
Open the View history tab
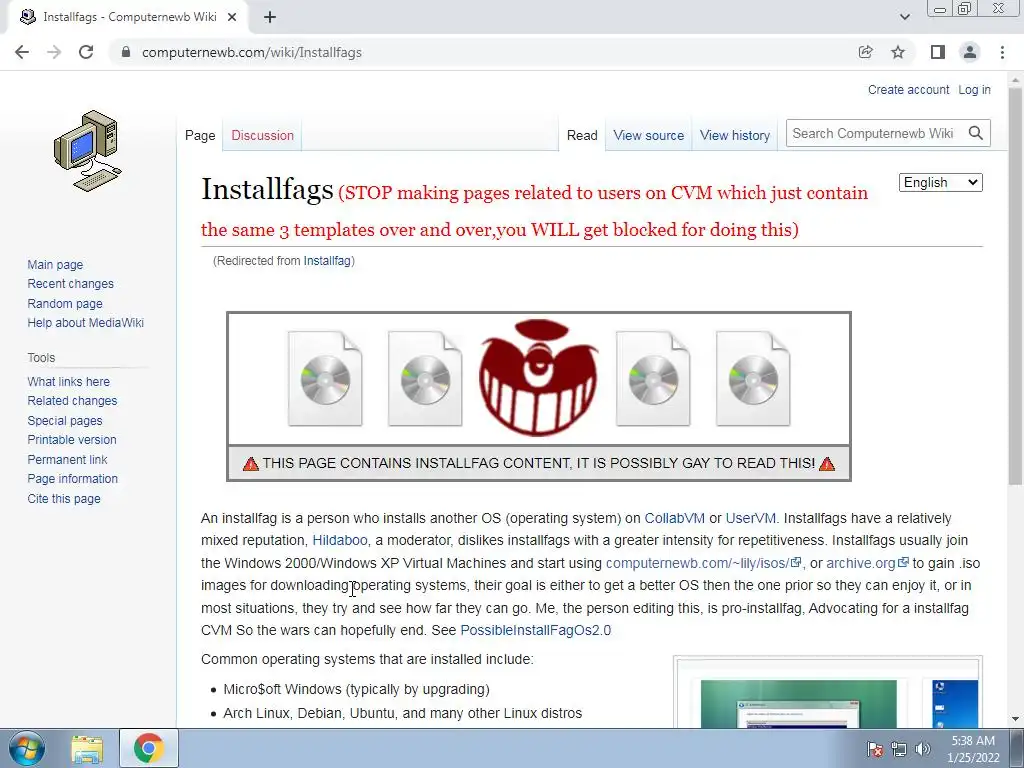pos(735,135)
